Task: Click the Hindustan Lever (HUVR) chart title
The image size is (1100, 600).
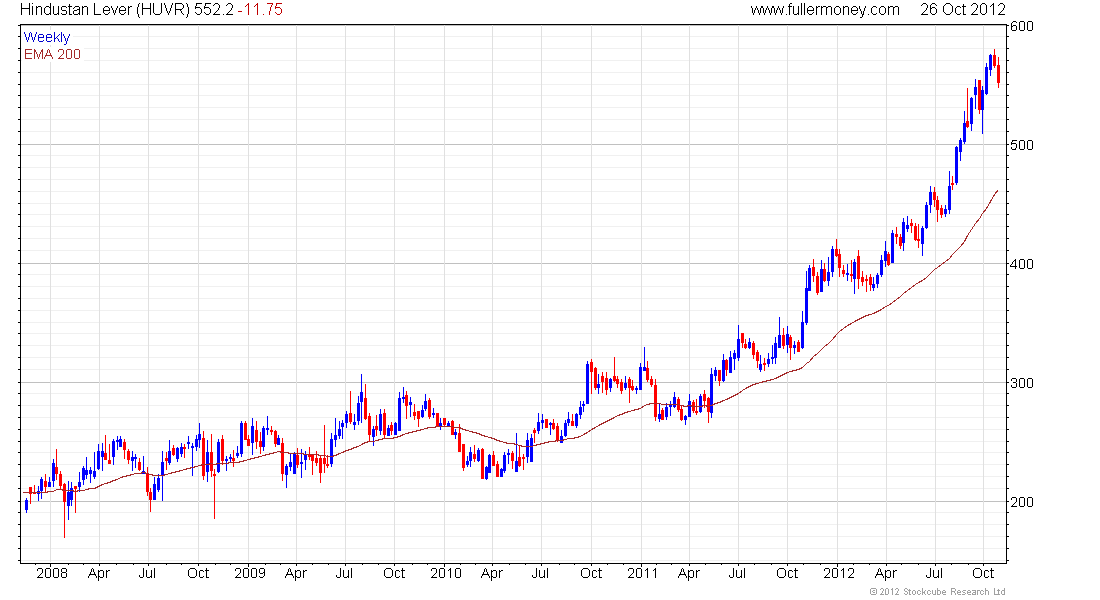Action: 105,10
